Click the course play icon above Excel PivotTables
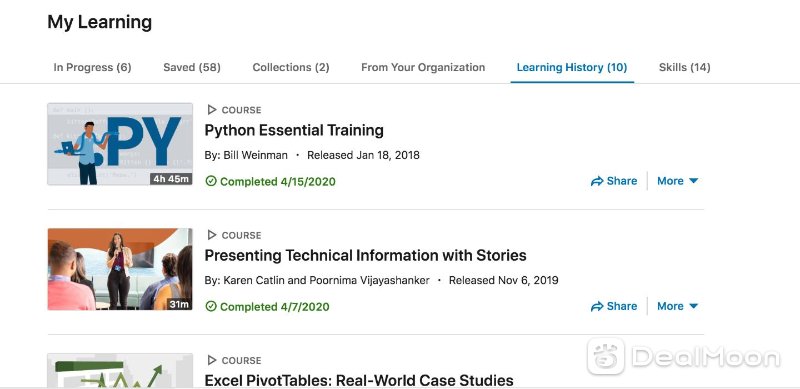 point(212,360)
